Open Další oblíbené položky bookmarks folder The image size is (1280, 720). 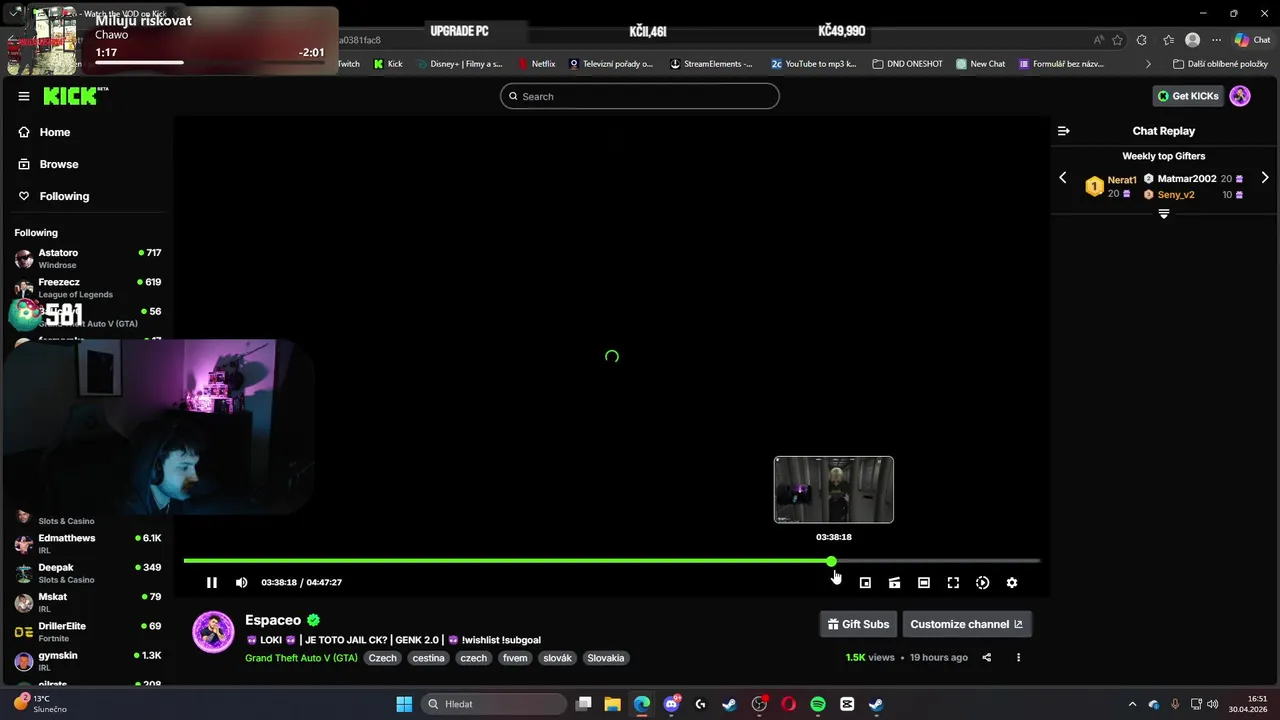point(1220,64)
